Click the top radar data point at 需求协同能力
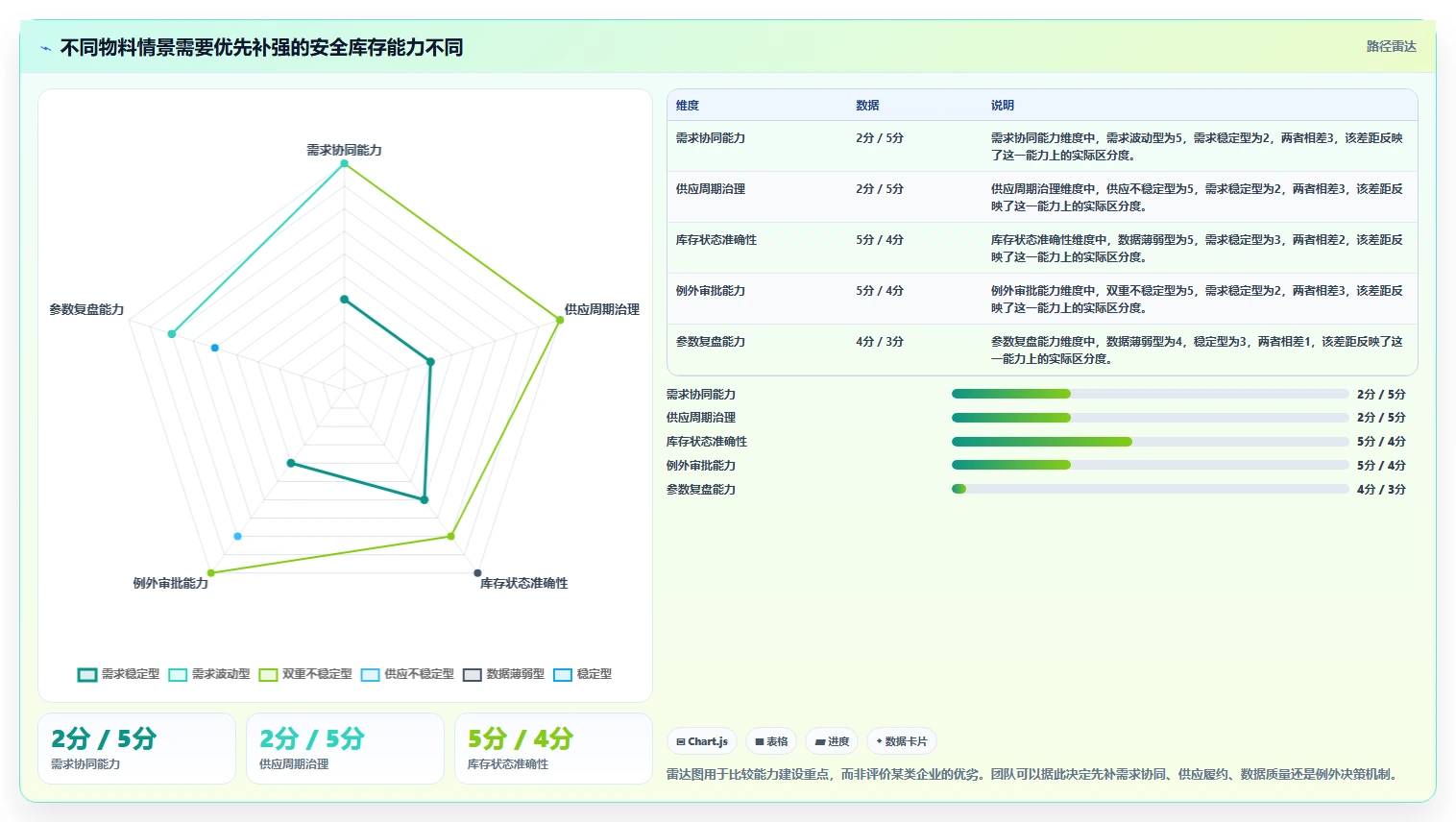 pos(344,164)
